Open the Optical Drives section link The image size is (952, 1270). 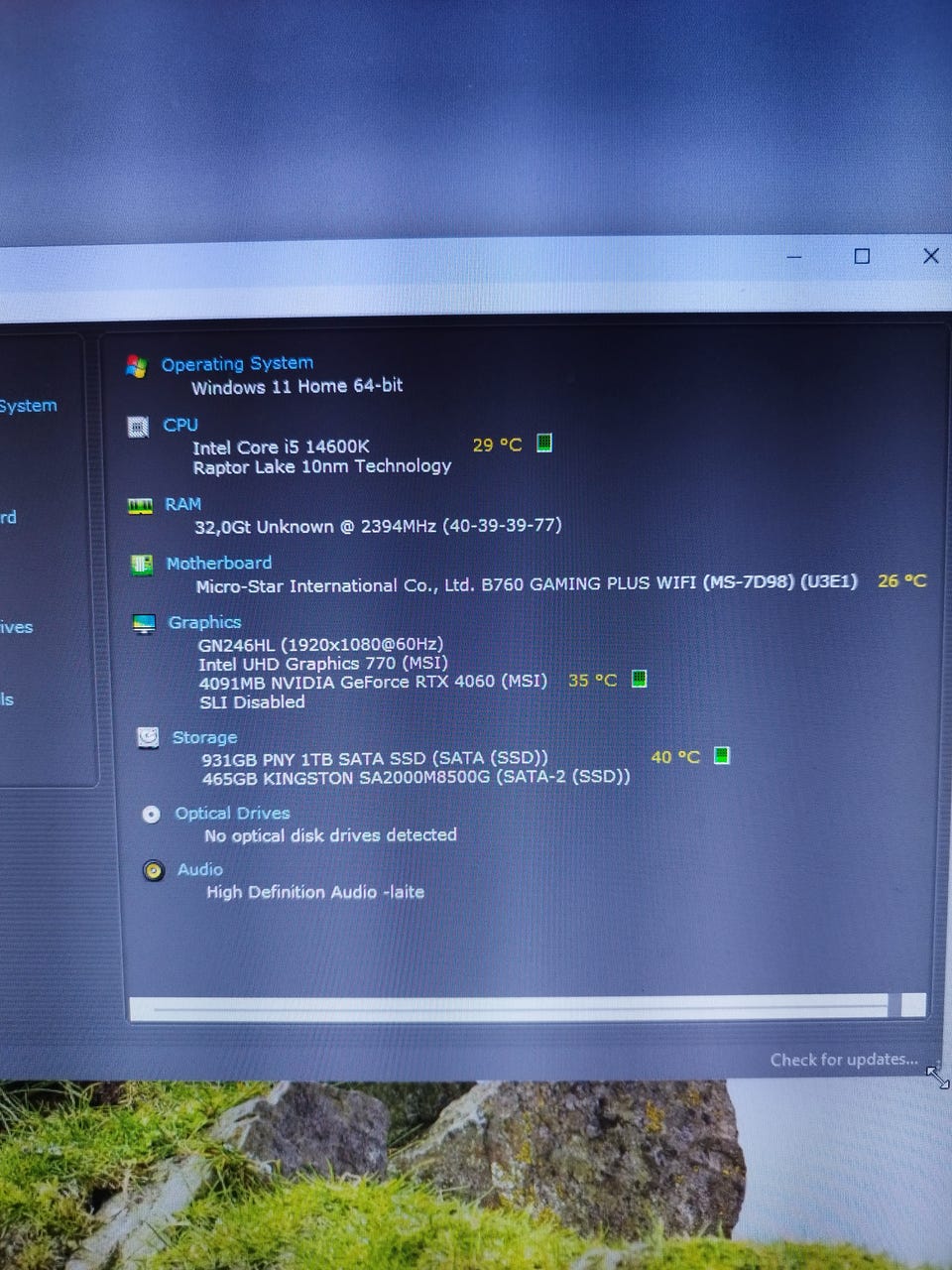(x=232, y=813)
